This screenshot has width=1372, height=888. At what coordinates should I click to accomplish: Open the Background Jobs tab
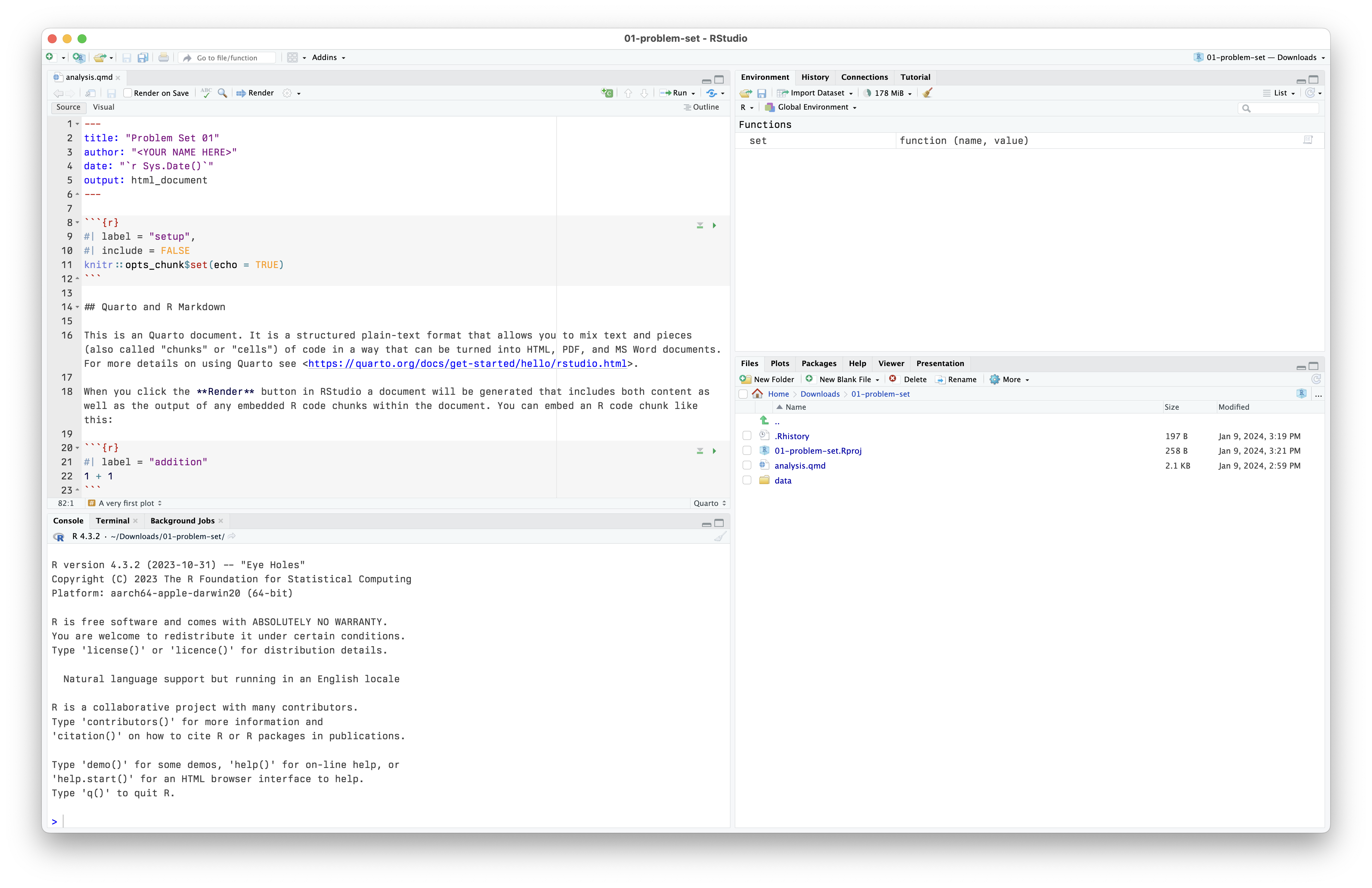[182, 521]
